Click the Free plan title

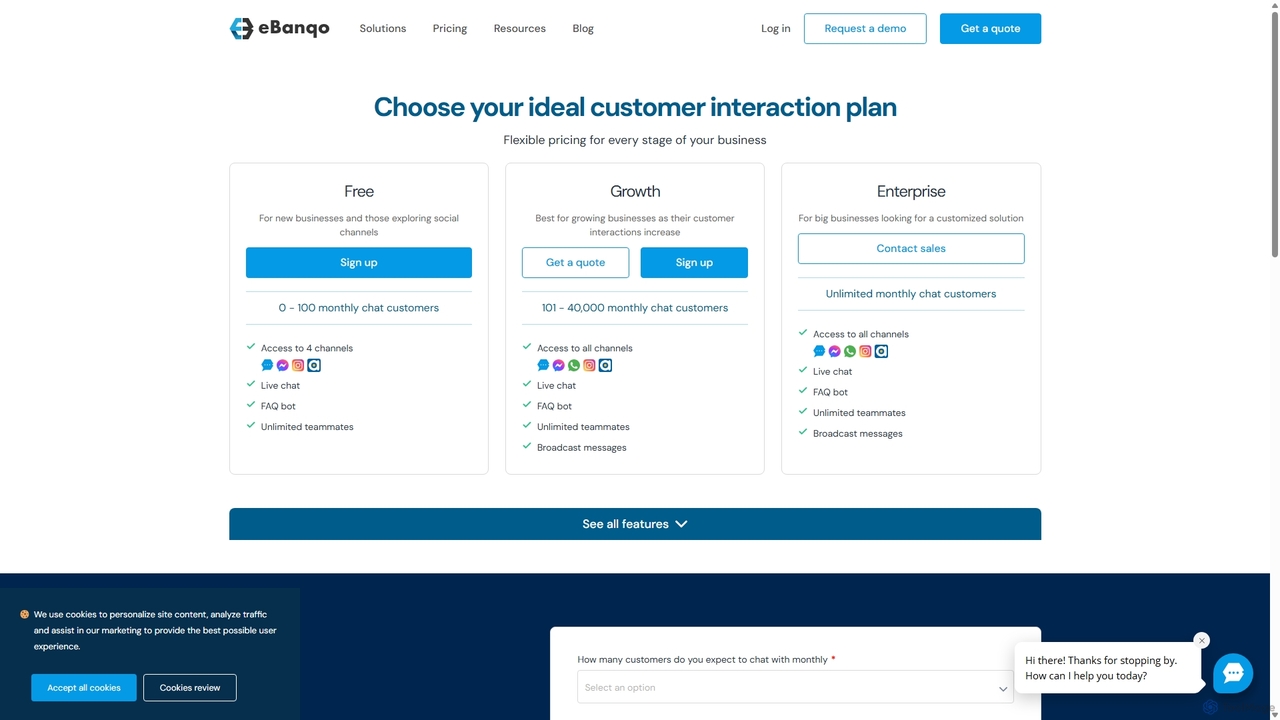359,191
